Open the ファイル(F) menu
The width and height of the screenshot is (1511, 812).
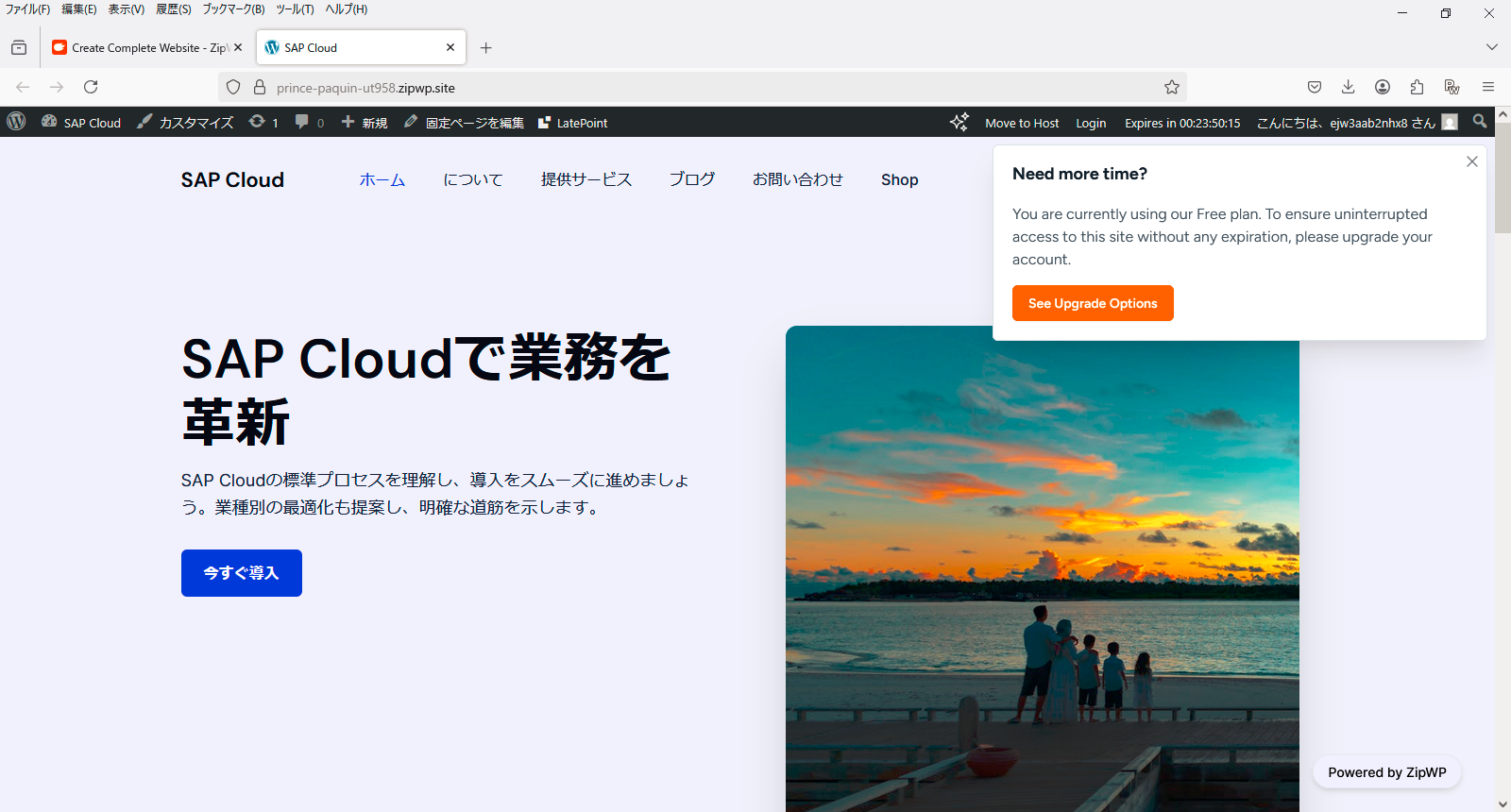(27, 9)
